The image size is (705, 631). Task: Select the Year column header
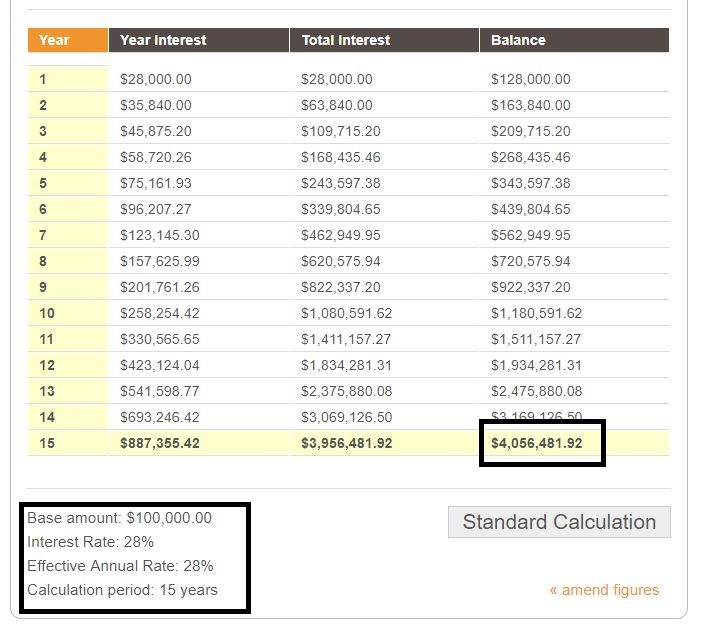tap(67, 40)
